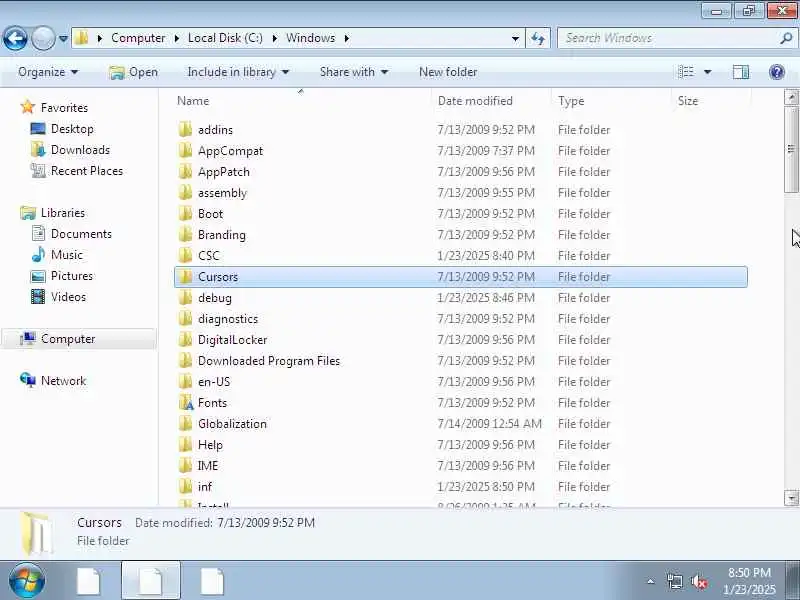Click the 'Globalization' folder name
The image size is (800, 600).
pyautogui.click(x=232, y=423)
